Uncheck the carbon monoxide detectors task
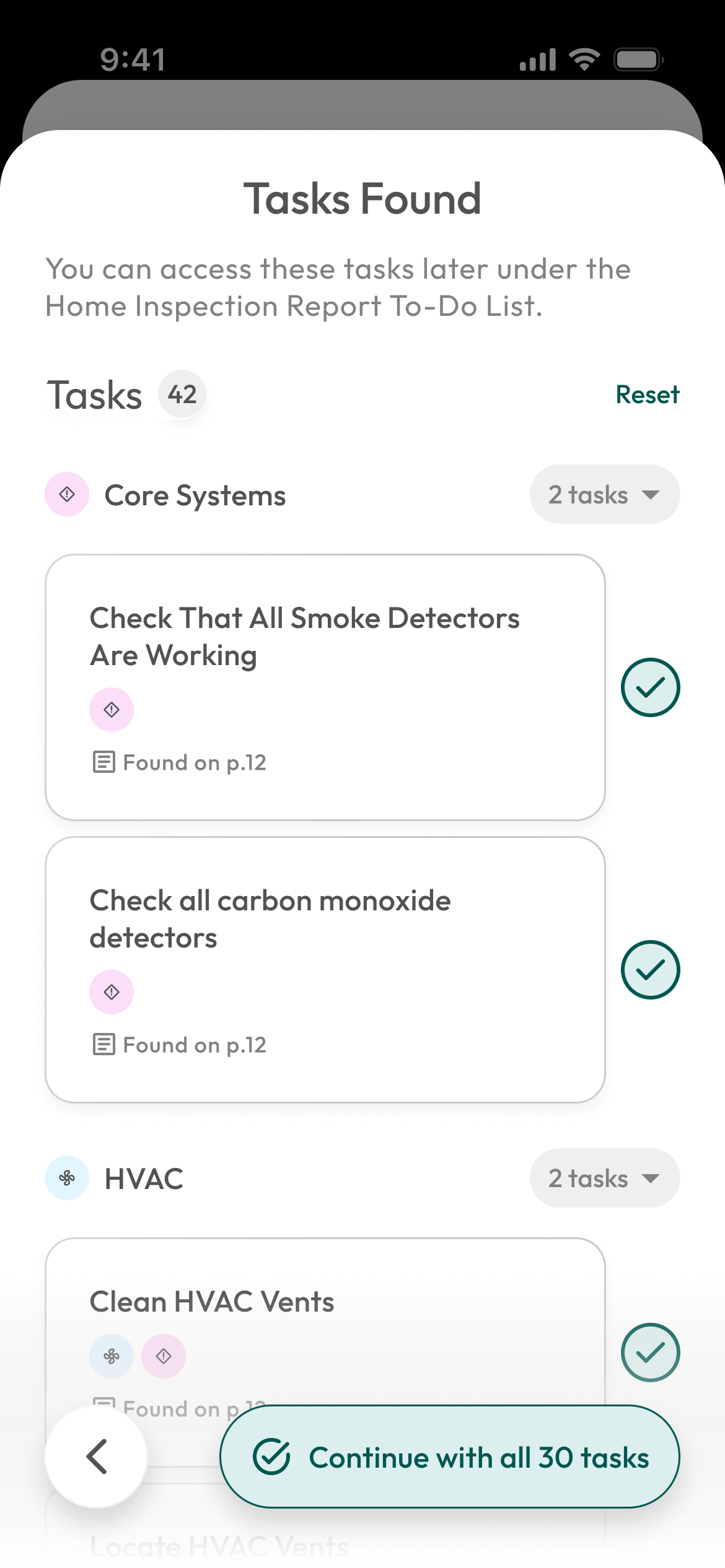The width and height of the screenshot is (725, 1568). pos(650,970)
